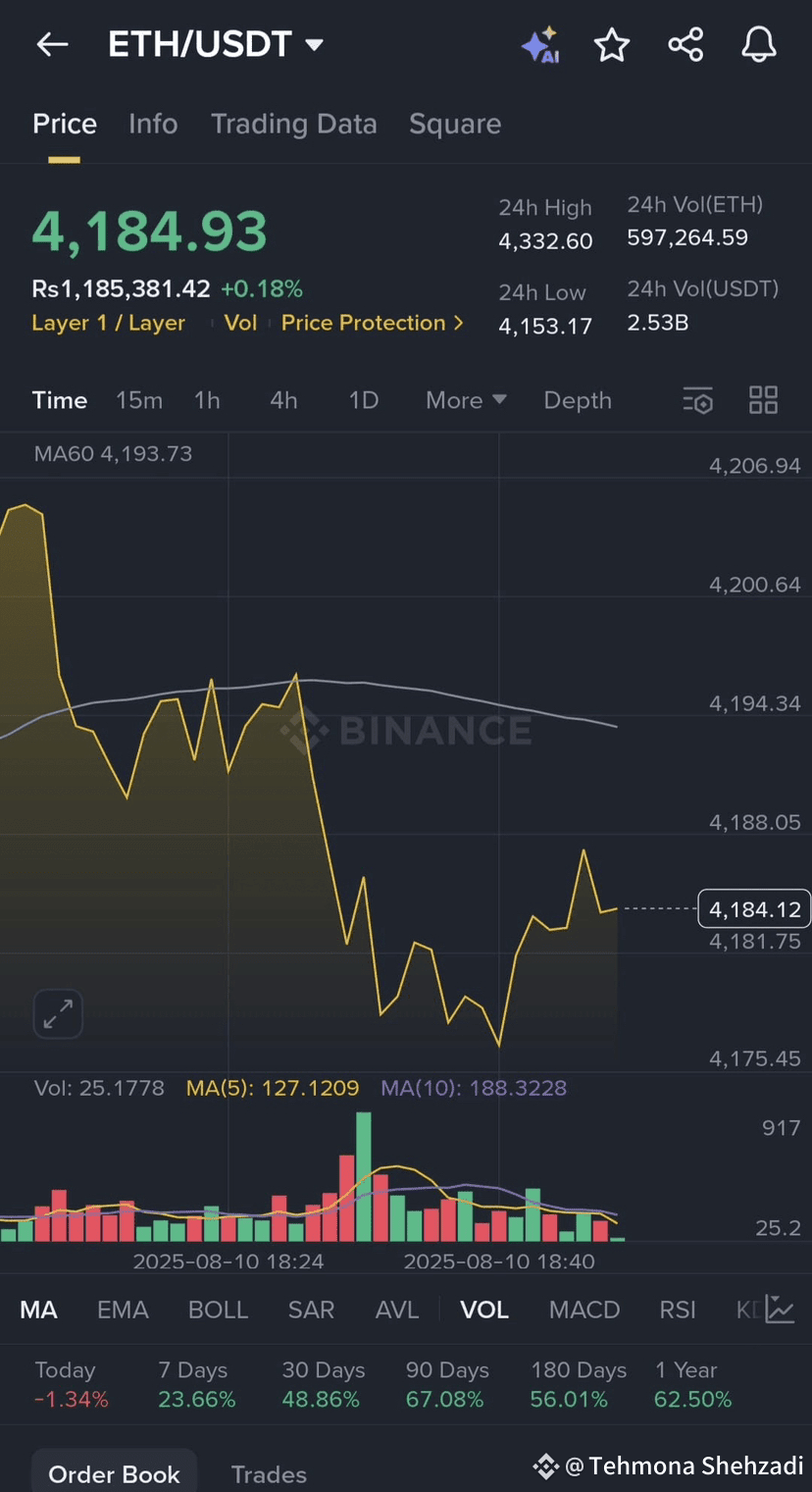Click the 30 Days 48.86% performance

coord(323,1385)
